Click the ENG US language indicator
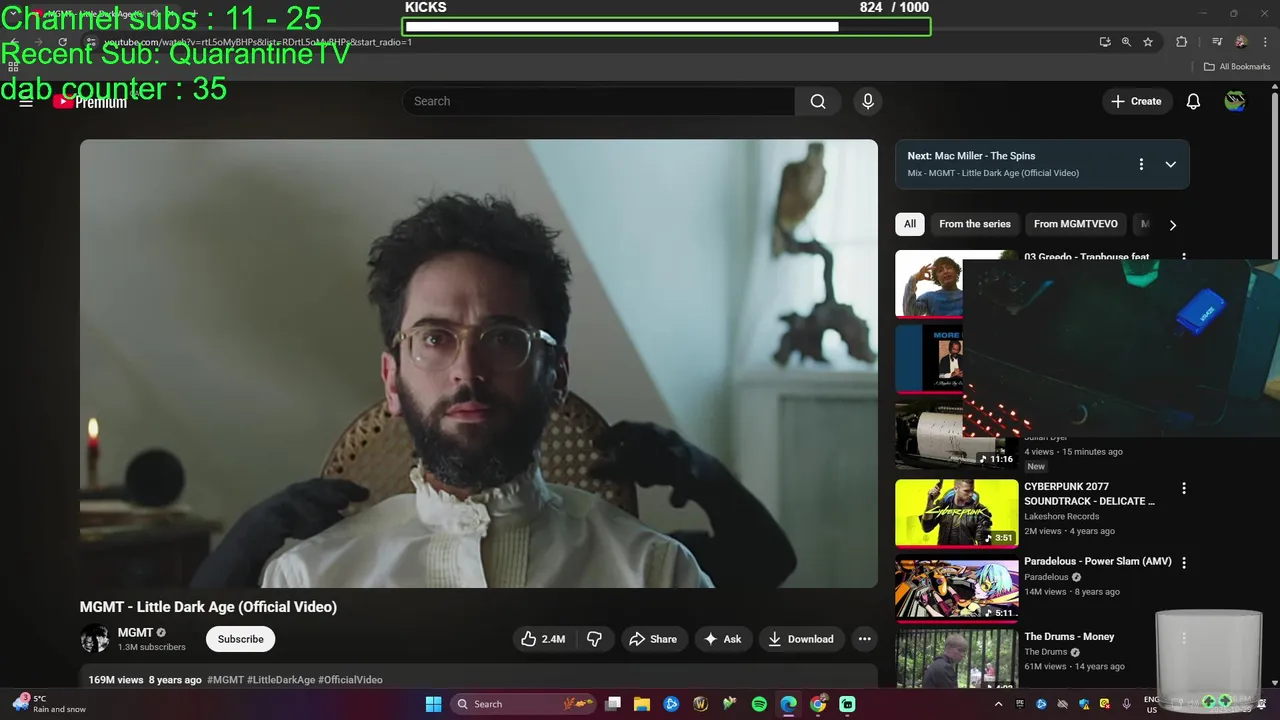 click(1151, 704)
